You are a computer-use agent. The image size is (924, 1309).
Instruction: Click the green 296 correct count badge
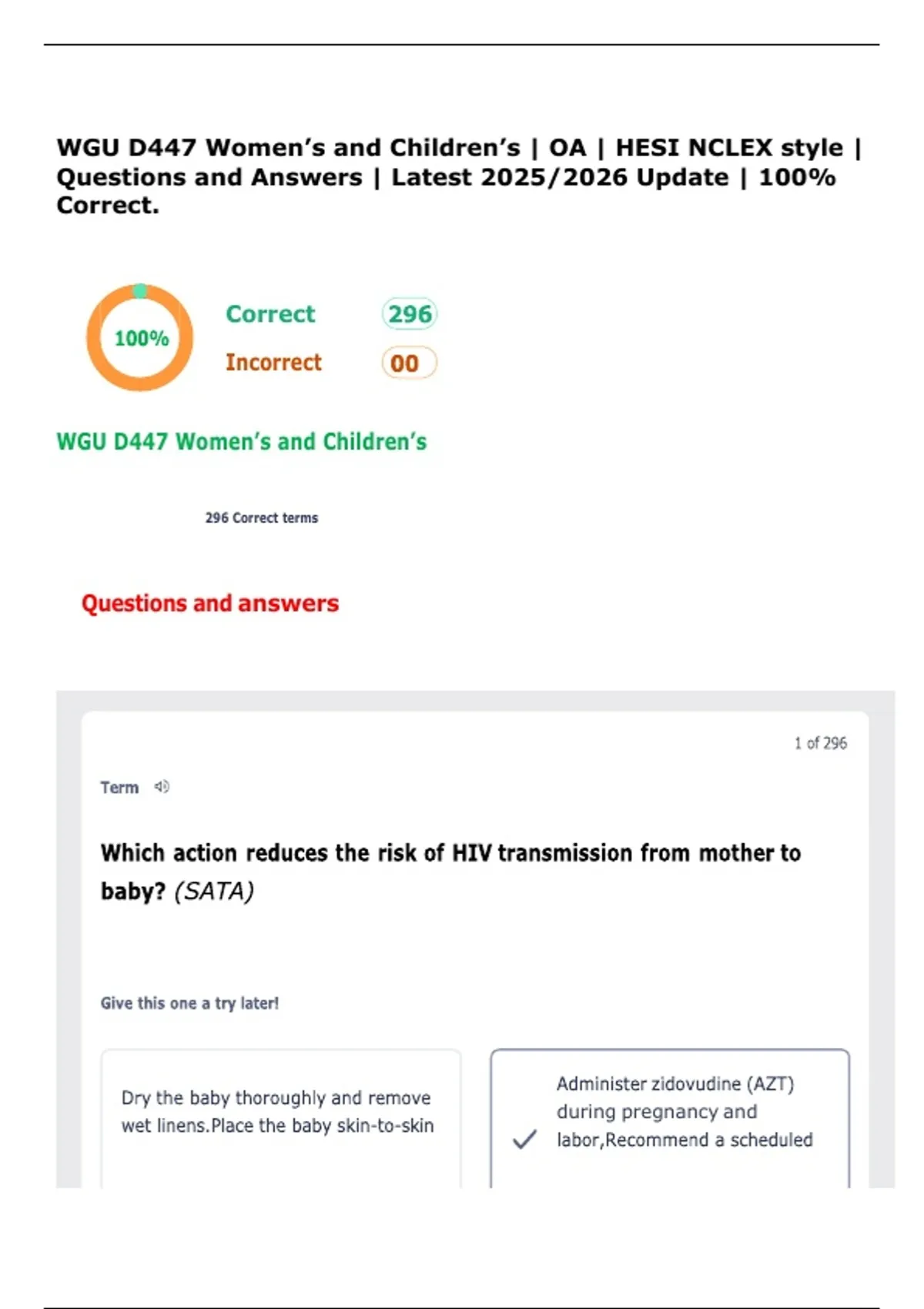[410, 313]
